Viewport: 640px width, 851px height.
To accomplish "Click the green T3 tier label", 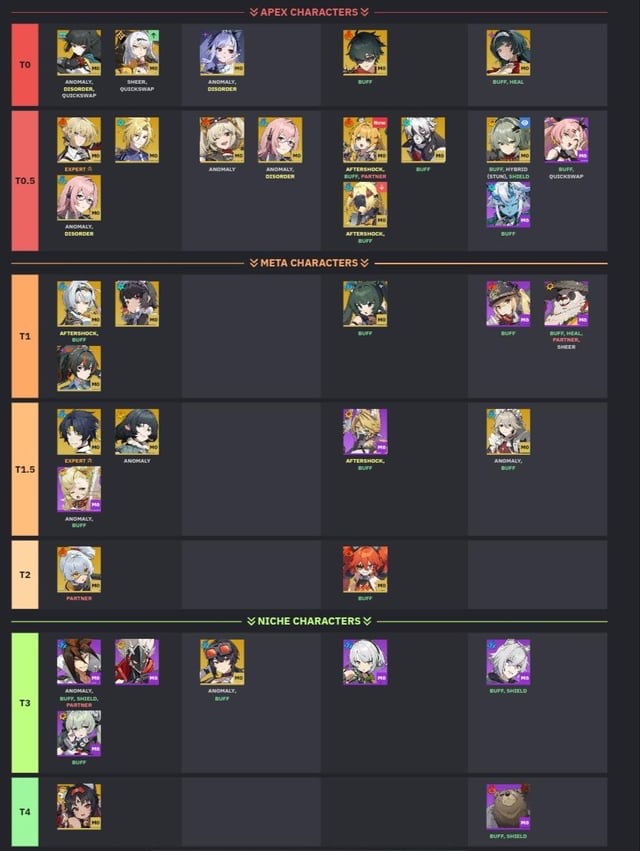I will pos(25,703).
